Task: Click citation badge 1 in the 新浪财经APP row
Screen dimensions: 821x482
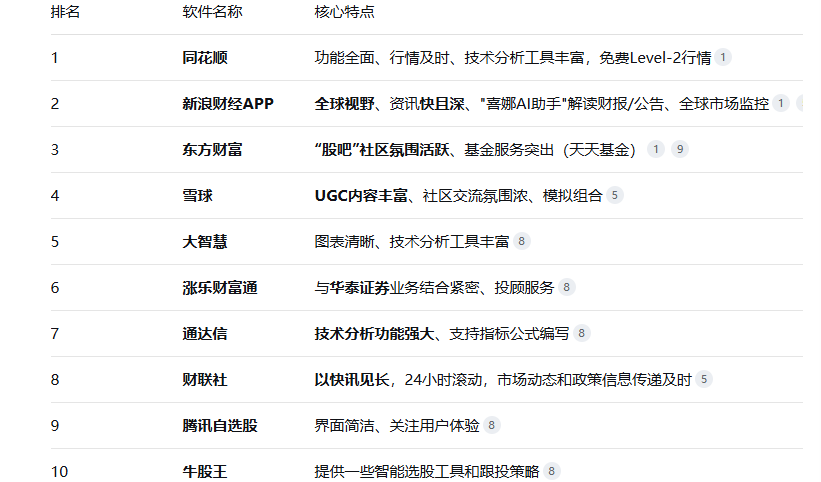Action: [781, 104]
